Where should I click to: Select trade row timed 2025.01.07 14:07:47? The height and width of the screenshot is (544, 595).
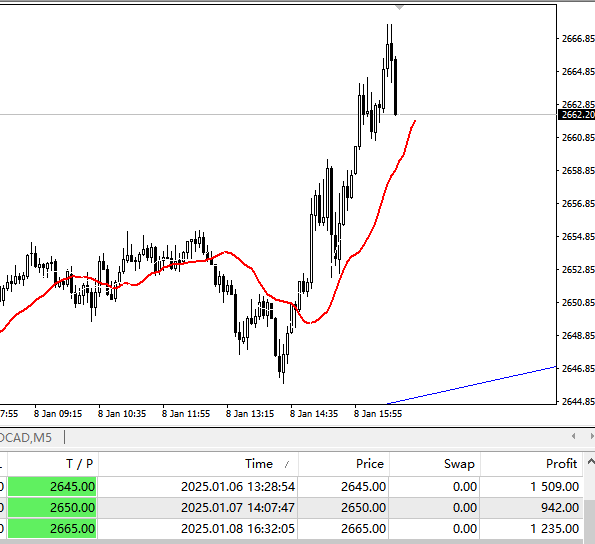point(291,508)
